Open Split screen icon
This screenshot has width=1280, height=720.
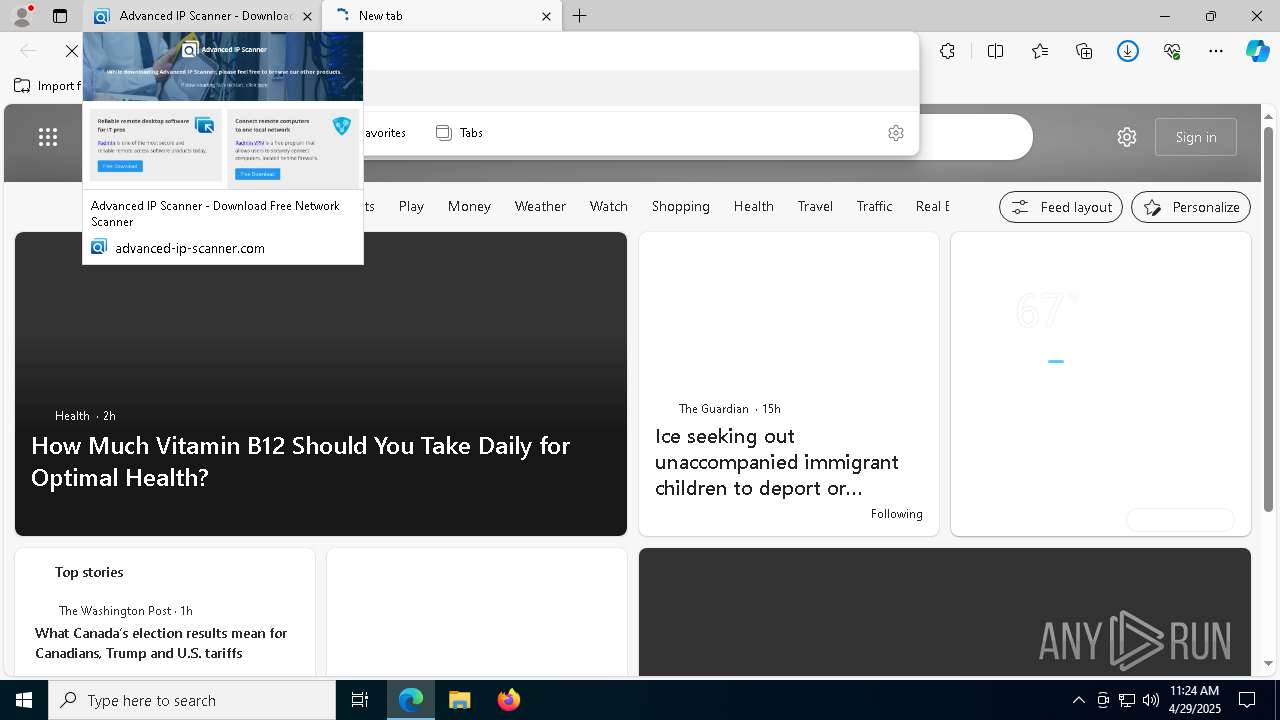(x=996, y=51)
